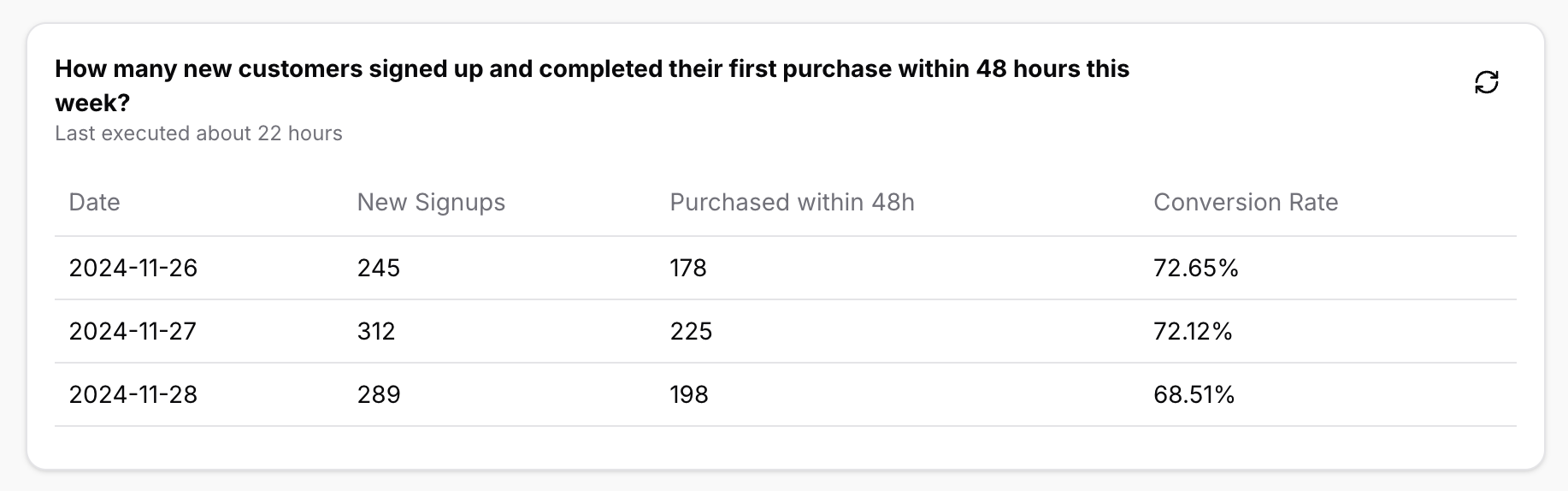Click the 72.12% conversion rate
The image size is (1568, 491).
[x=1193, y=331]
